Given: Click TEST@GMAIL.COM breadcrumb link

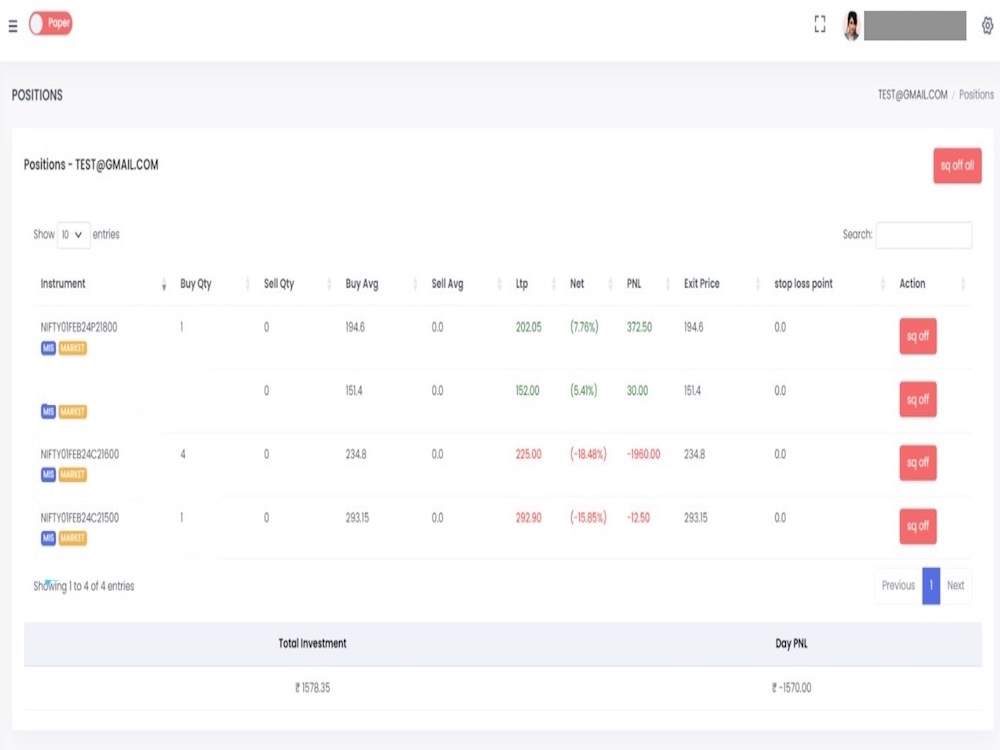Looking at the screenshot, I should [912, 94].
